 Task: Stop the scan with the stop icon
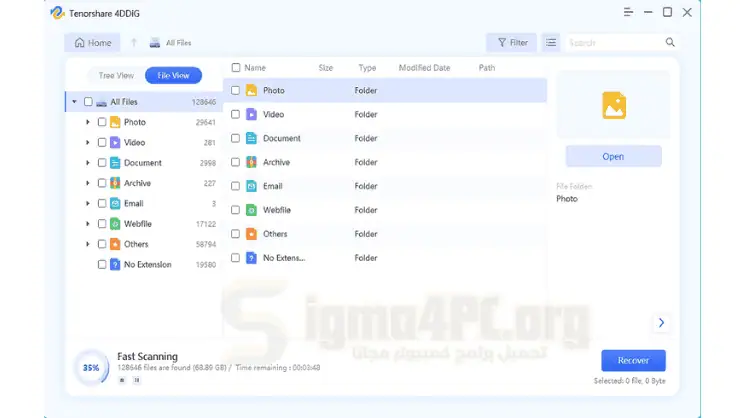tap(122, 380)
